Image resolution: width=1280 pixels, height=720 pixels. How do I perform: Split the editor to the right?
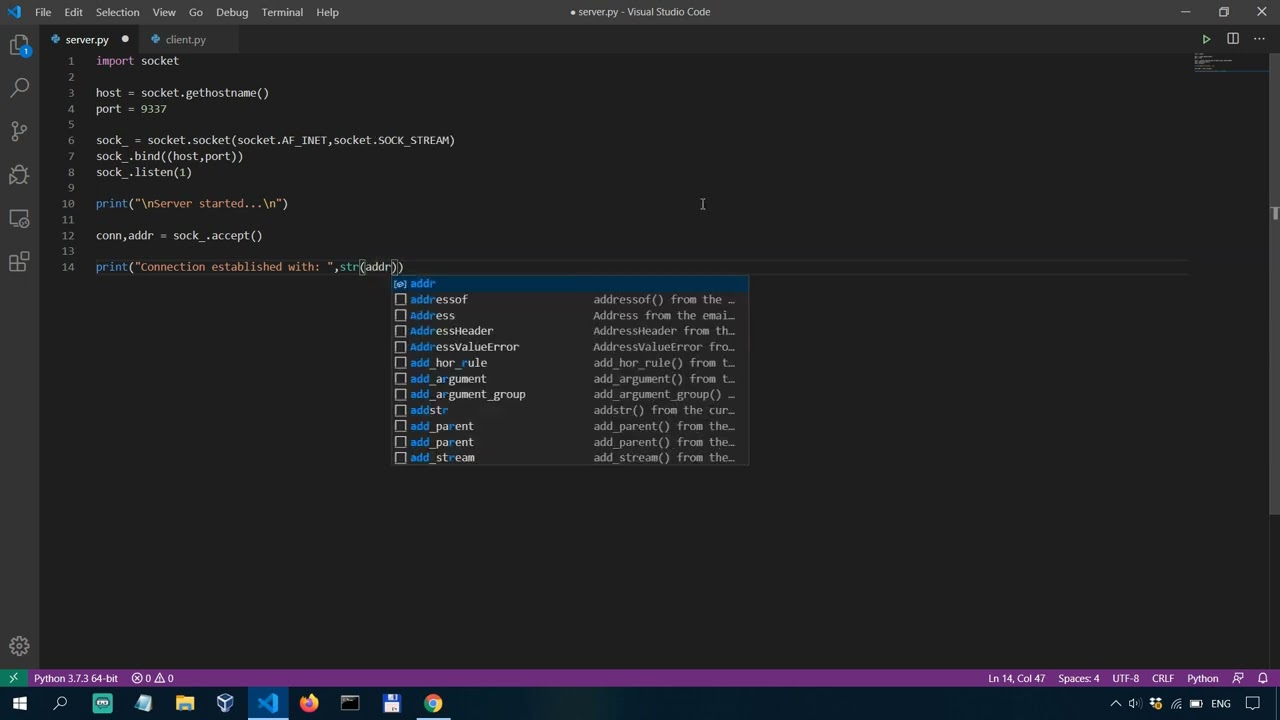click(1232, 39)
